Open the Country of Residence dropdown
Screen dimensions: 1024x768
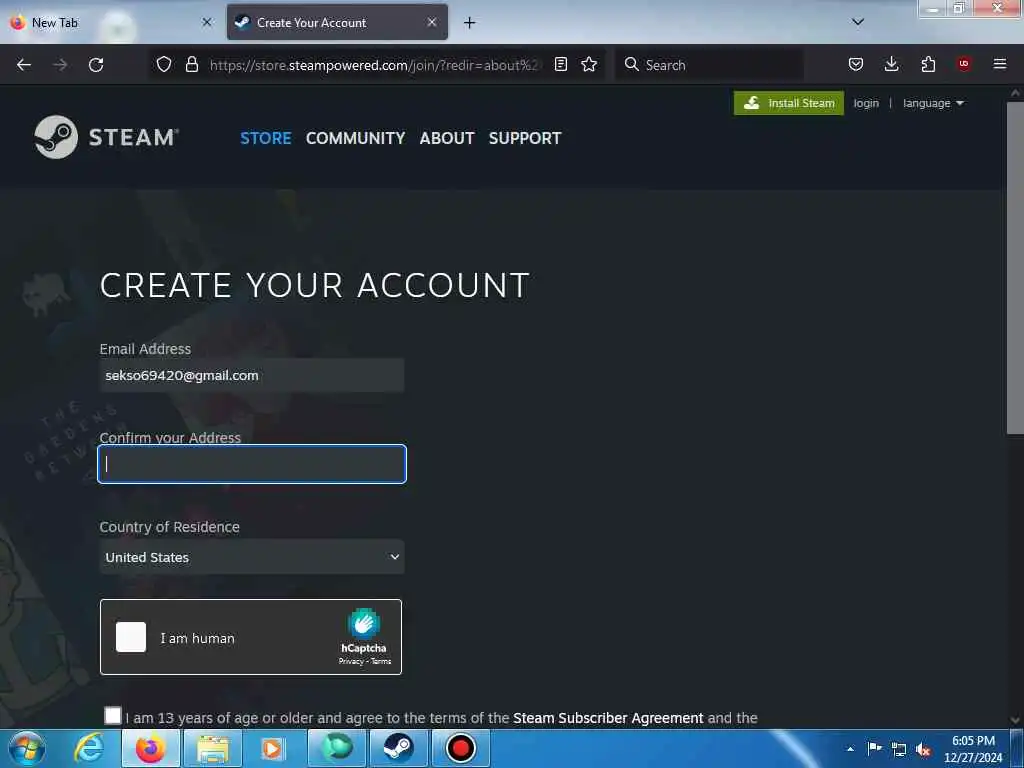(252, 557)
